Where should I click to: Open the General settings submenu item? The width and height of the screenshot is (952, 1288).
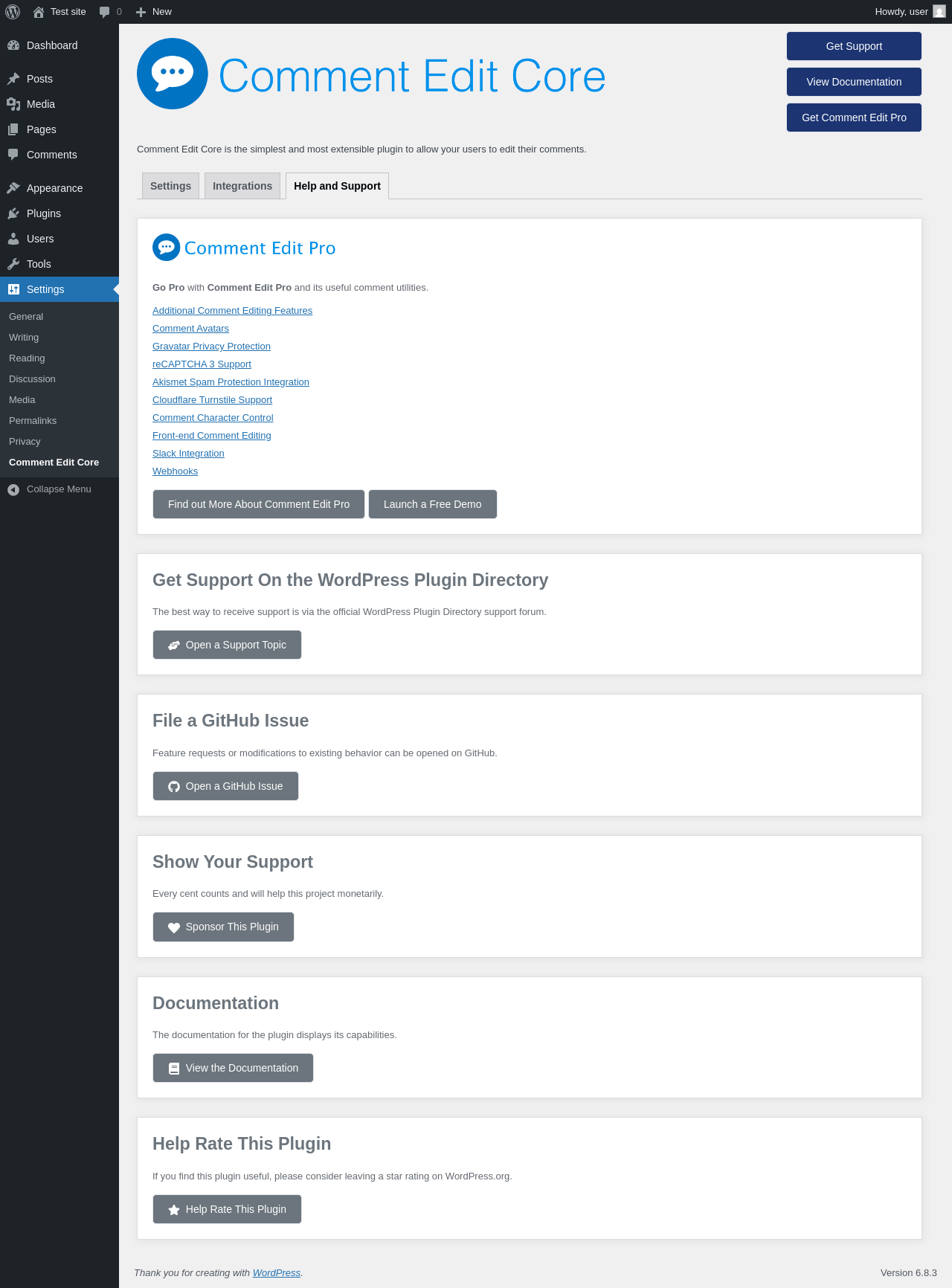[59, 317]
